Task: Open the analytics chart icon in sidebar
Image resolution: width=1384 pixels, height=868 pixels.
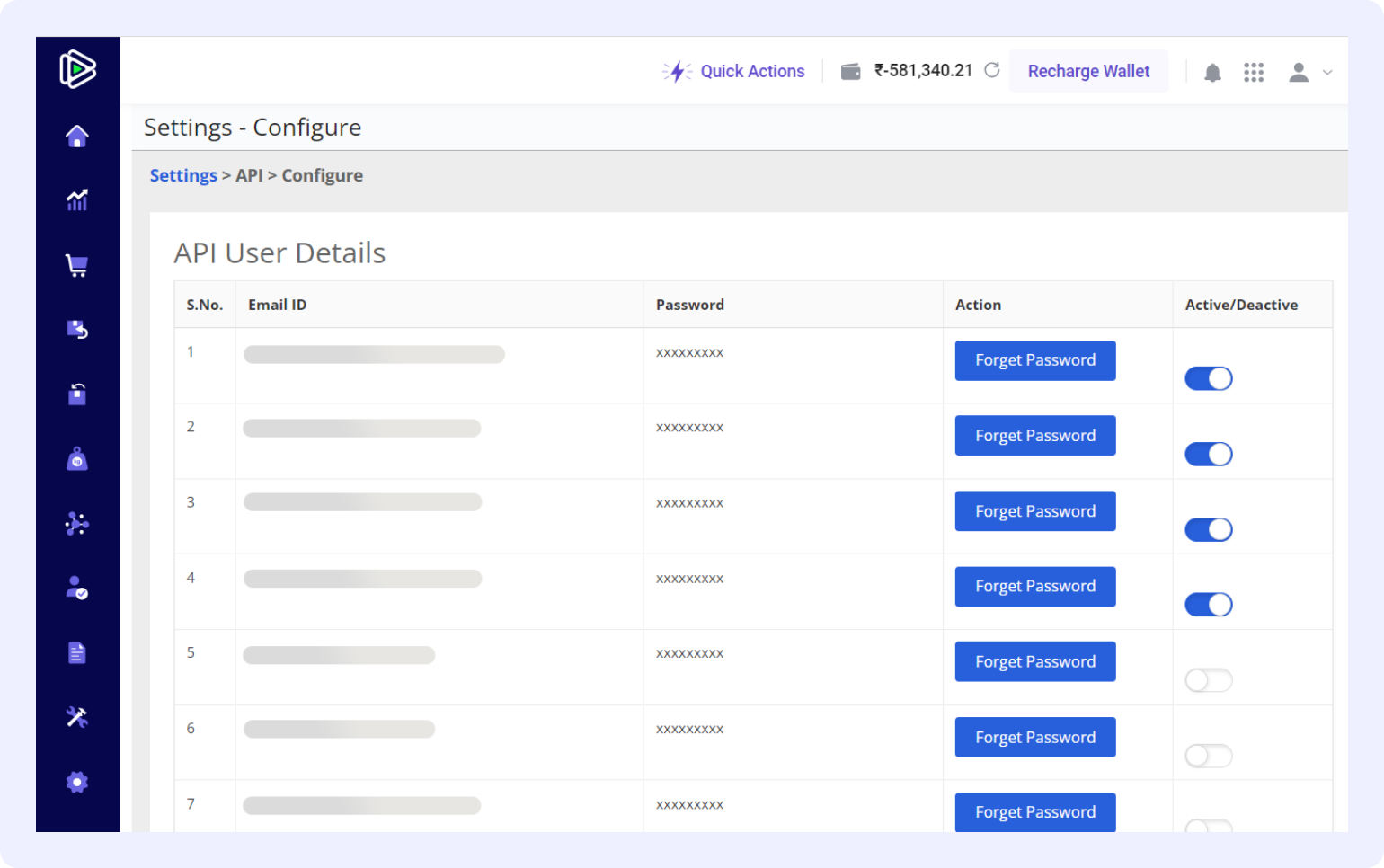Action: 77,200
